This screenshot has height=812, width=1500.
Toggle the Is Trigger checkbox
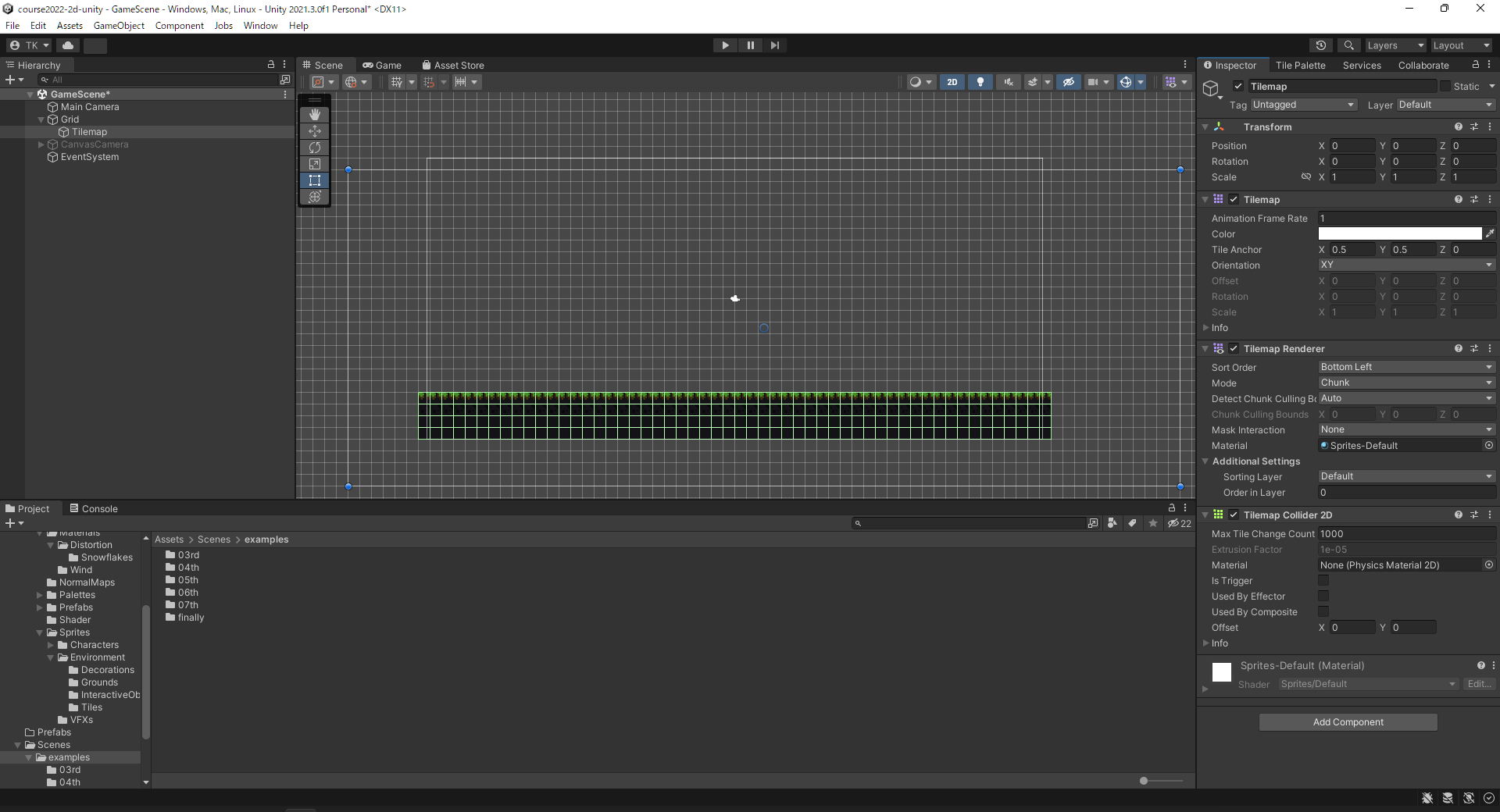pyautogui.click(x=1323, y=580)
